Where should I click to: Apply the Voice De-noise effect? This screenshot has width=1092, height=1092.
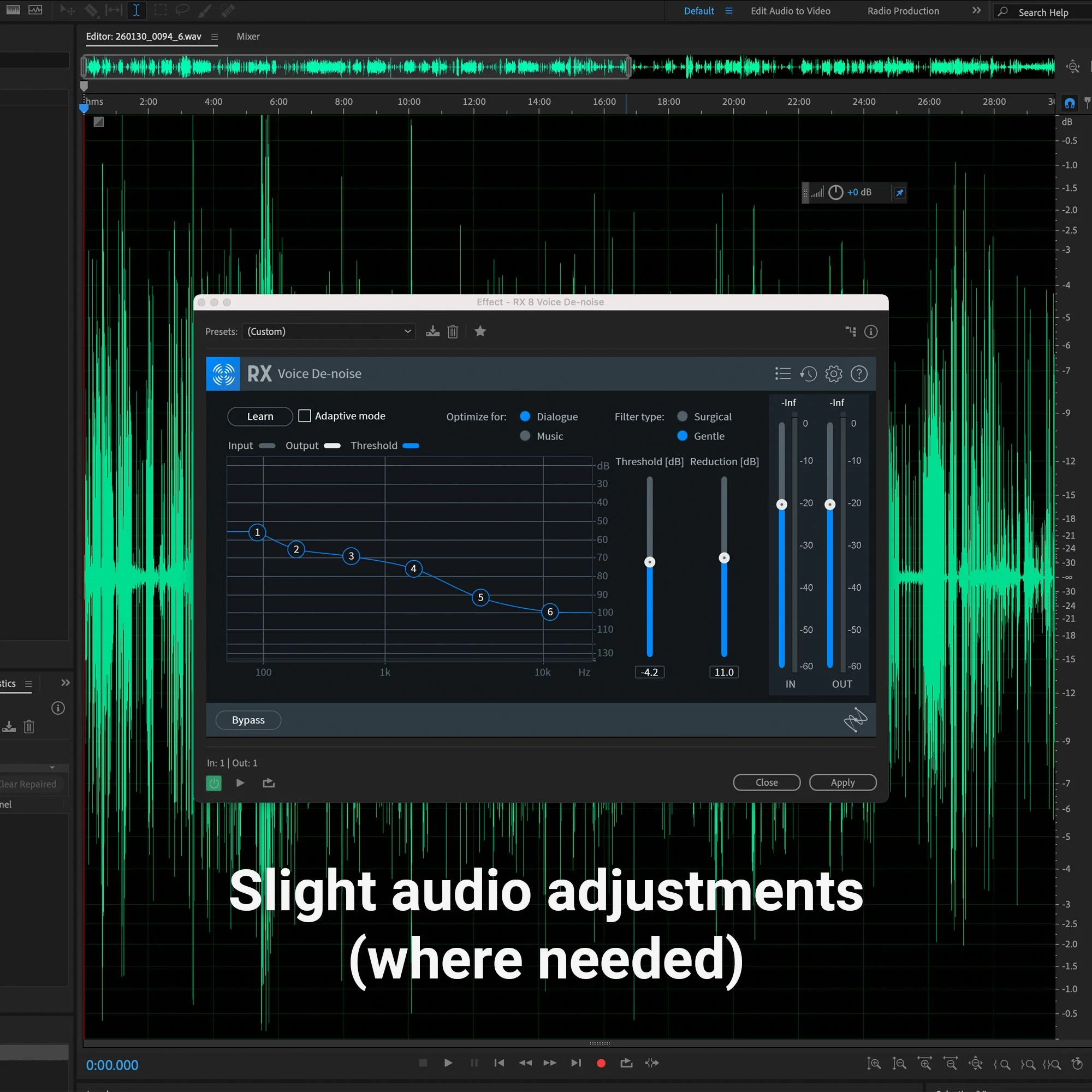[x=842, y=782]
